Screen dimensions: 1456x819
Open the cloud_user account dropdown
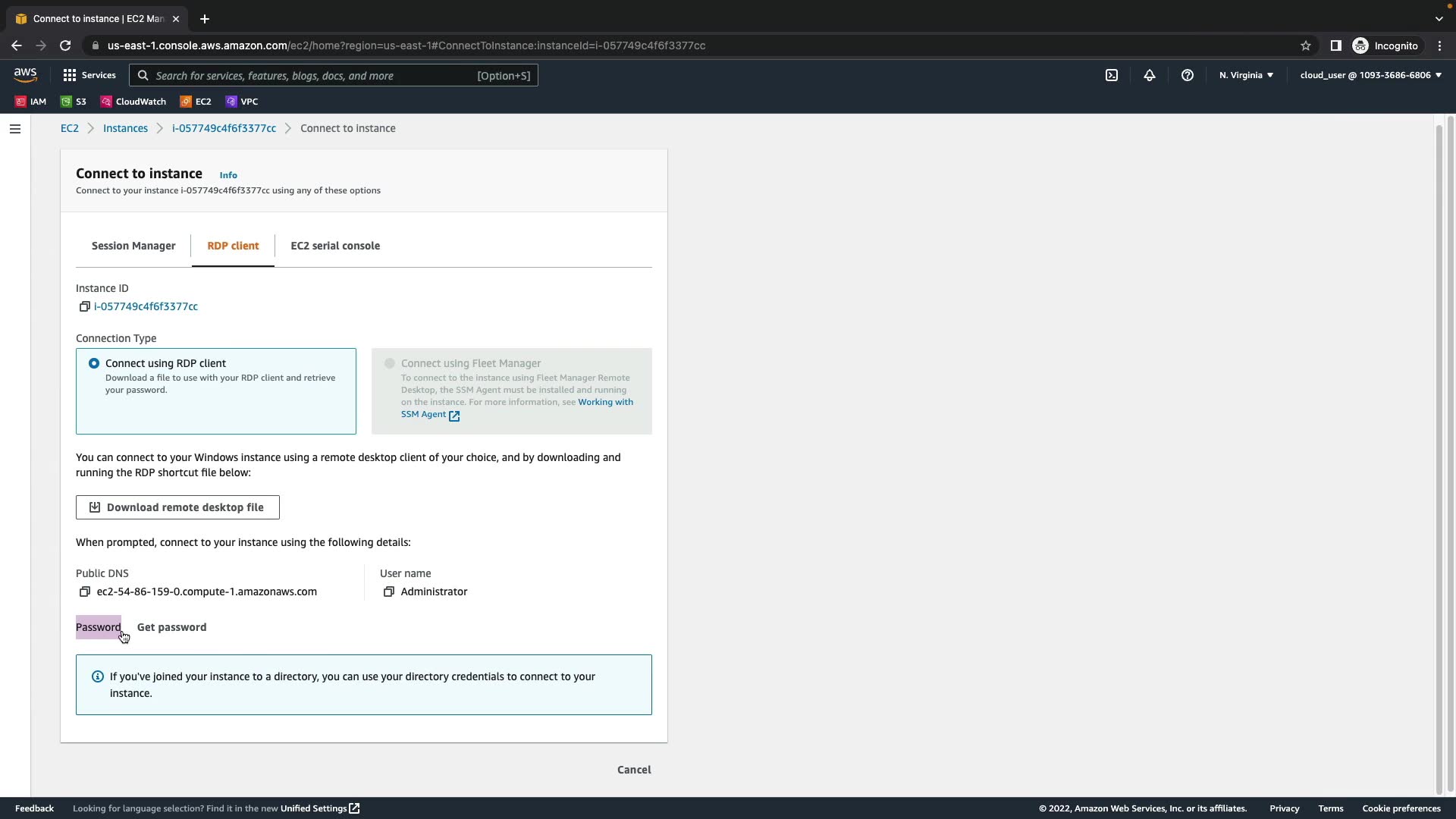[x=1370, y=75]
